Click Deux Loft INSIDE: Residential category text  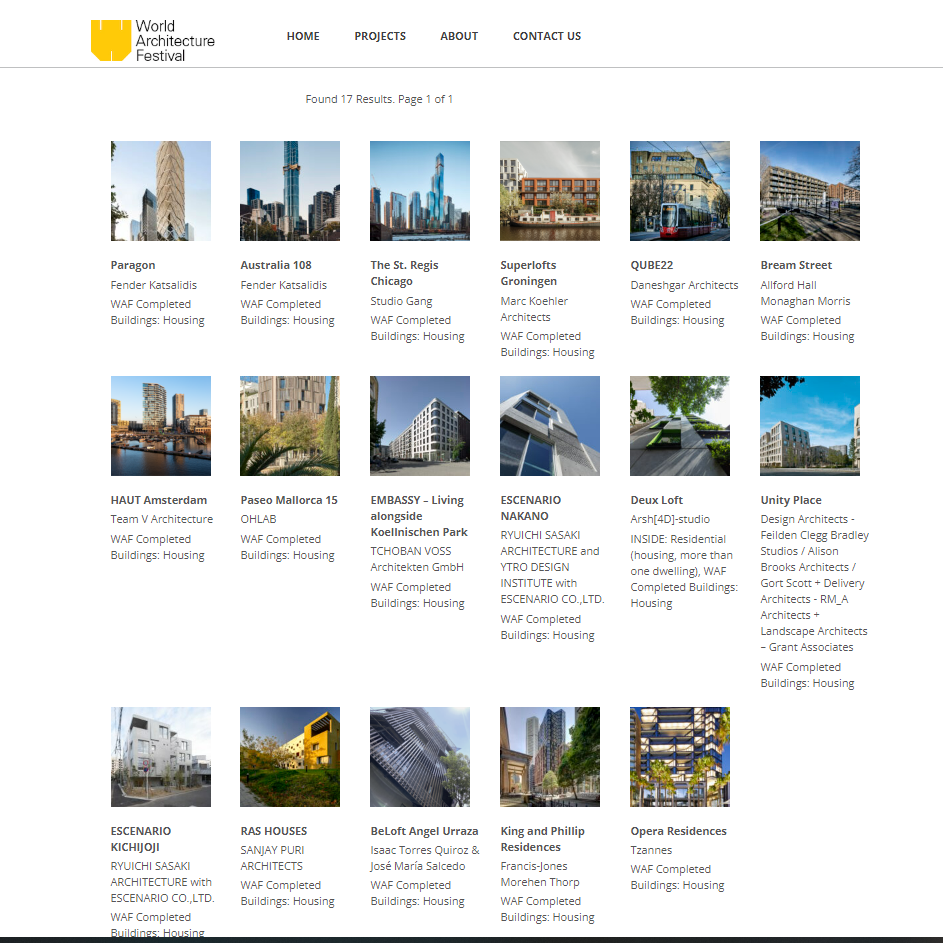tap(684, 571)
